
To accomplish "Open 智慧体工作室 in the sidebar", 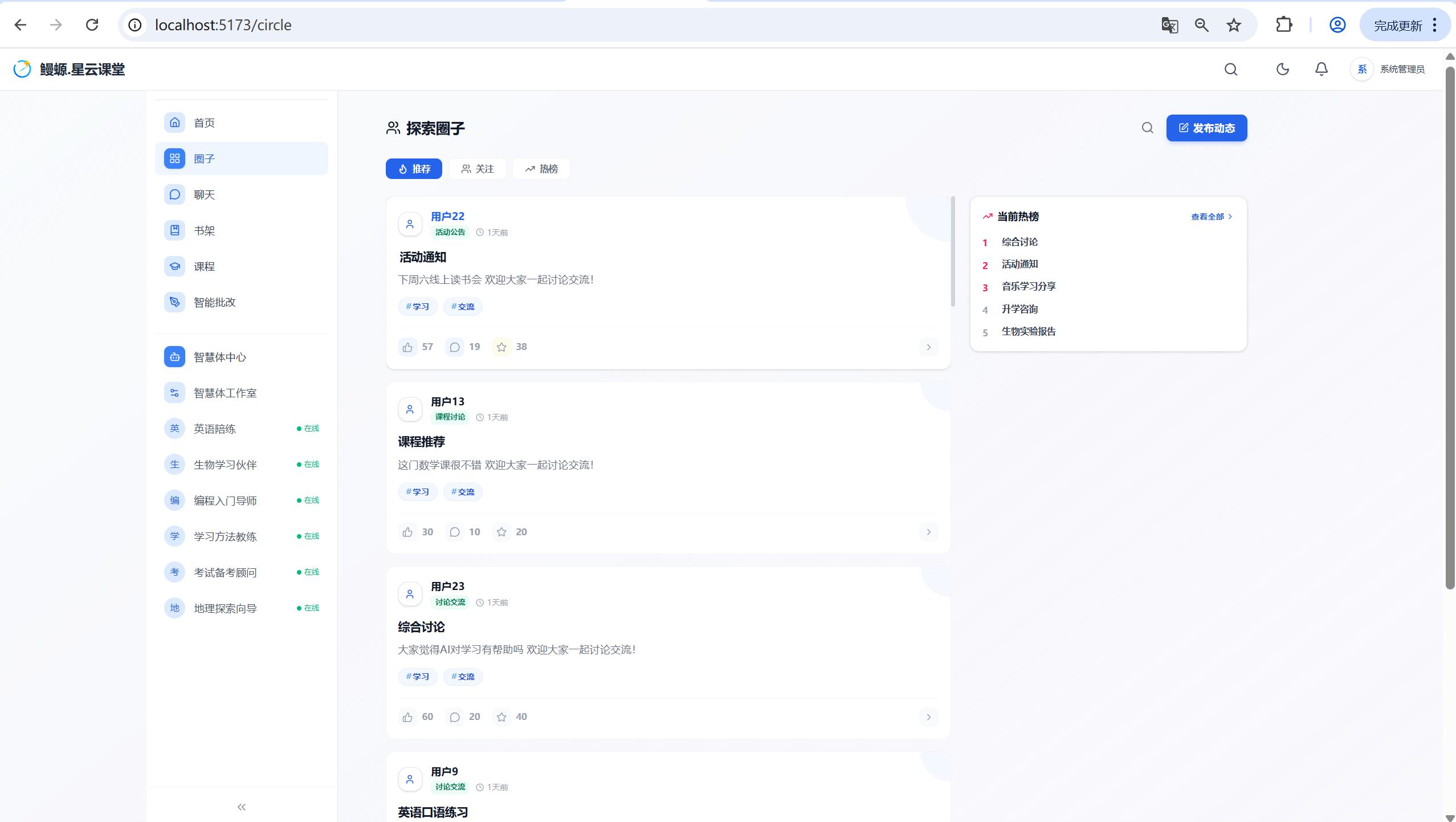I will tap(242, 393).
